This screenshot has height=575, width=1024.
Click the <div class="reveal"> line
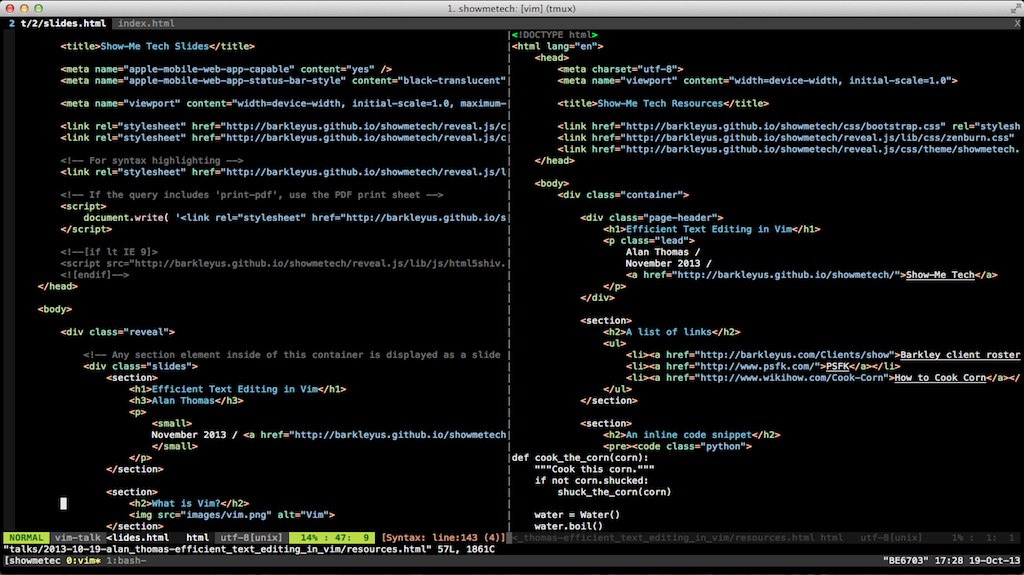(x=118, y=332)
